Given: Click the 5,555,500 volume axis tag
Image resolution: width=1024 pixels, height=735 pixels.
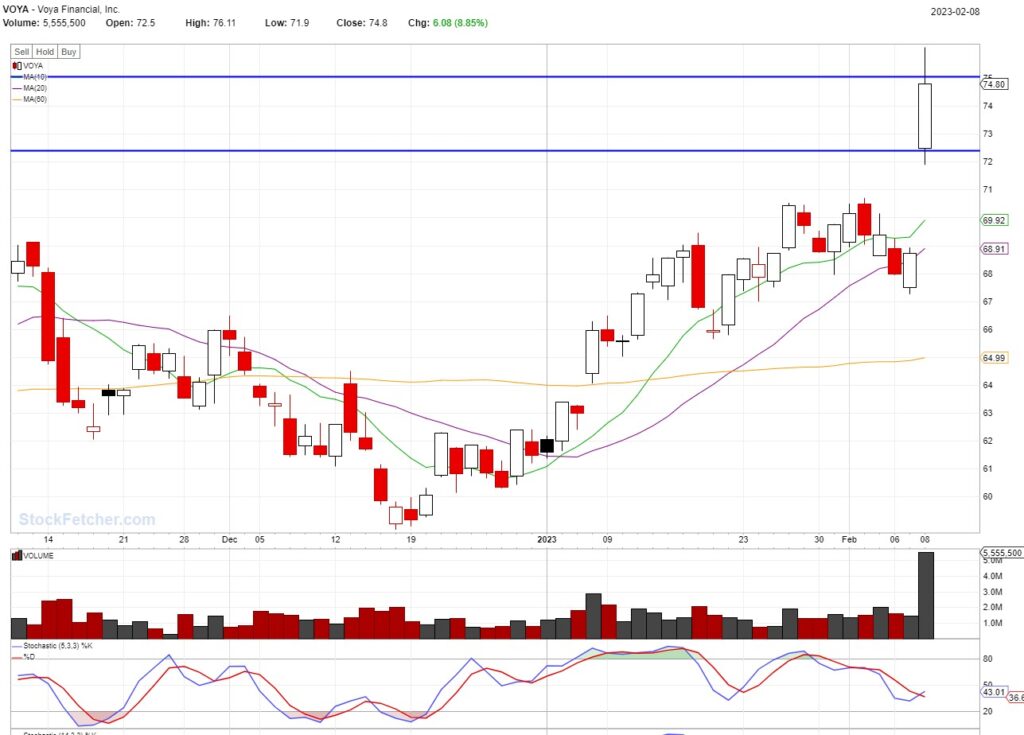Looking at the screenshot, I should (1002, 553).
